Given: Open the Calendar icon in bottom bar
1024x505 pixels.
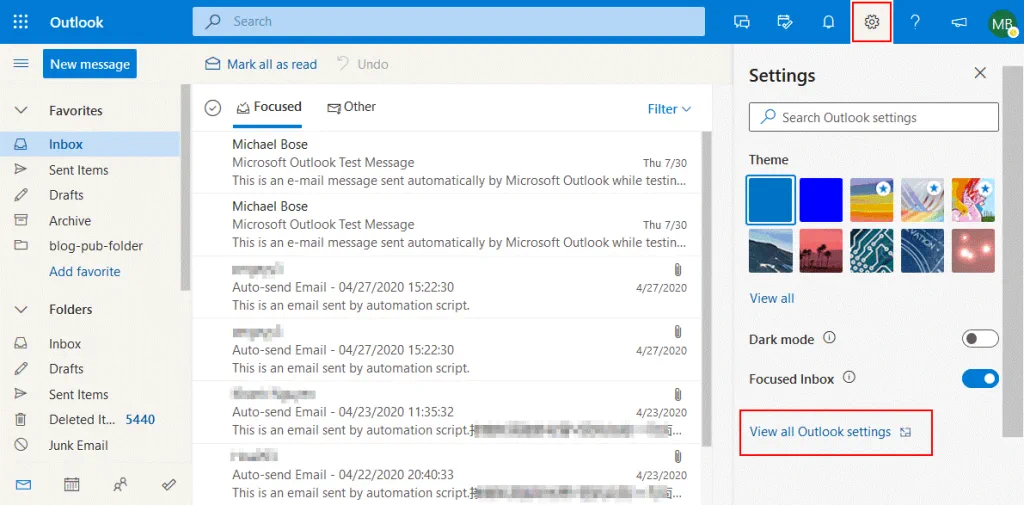Looking at the screenshot, I should [72, 484].
